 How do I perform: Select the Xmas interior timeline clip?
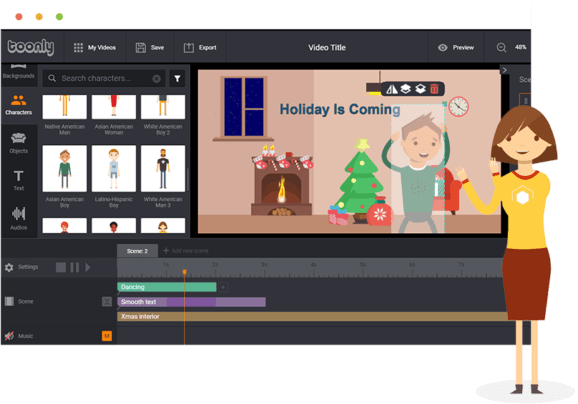tap(313, 316)
